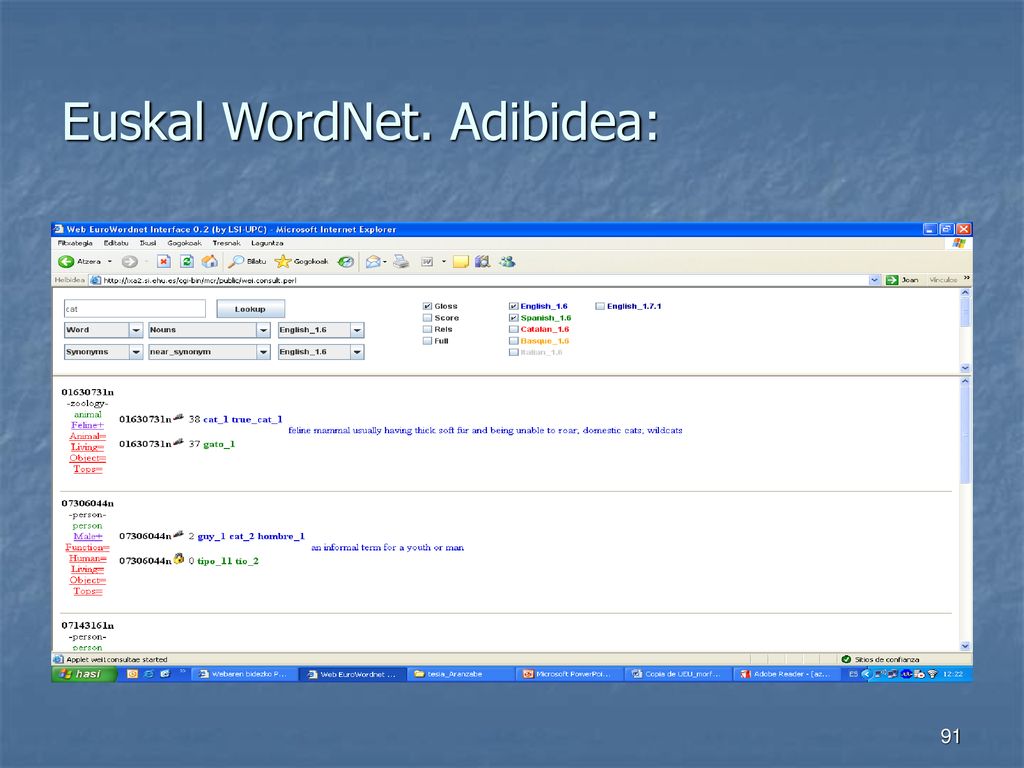Click the URL address field
Screen dimensions: 1024x768
[x=485, y=280]
